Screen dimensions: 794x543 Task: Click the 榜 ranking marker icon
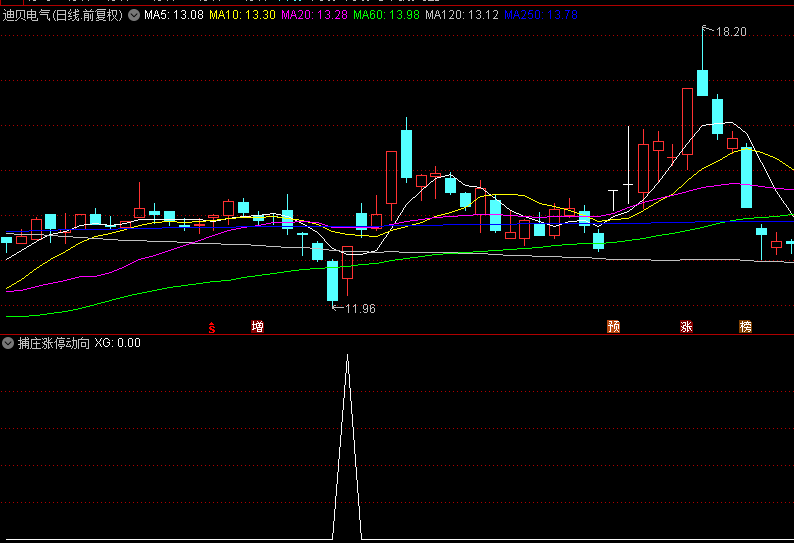tap(745, 327)
